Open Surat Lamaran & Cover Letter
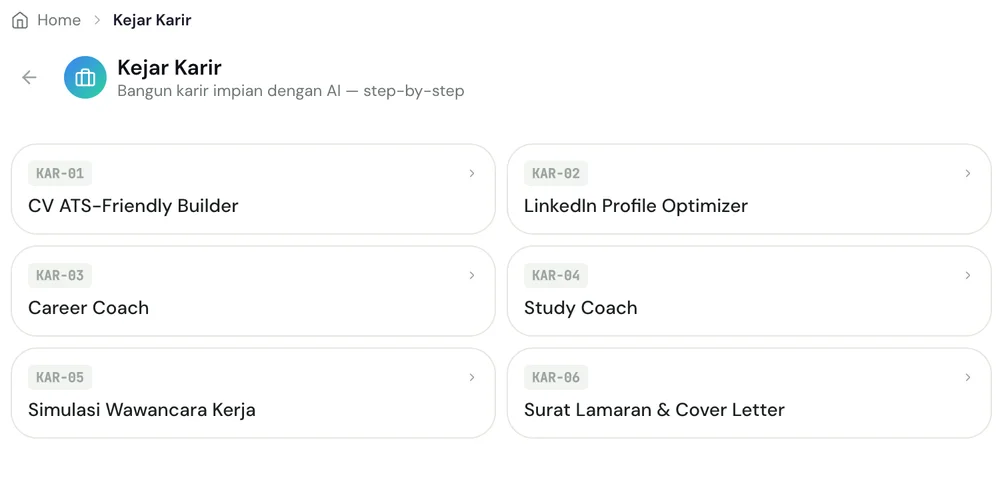This screenshot has height=500, width=1000. tap(749, 393)
